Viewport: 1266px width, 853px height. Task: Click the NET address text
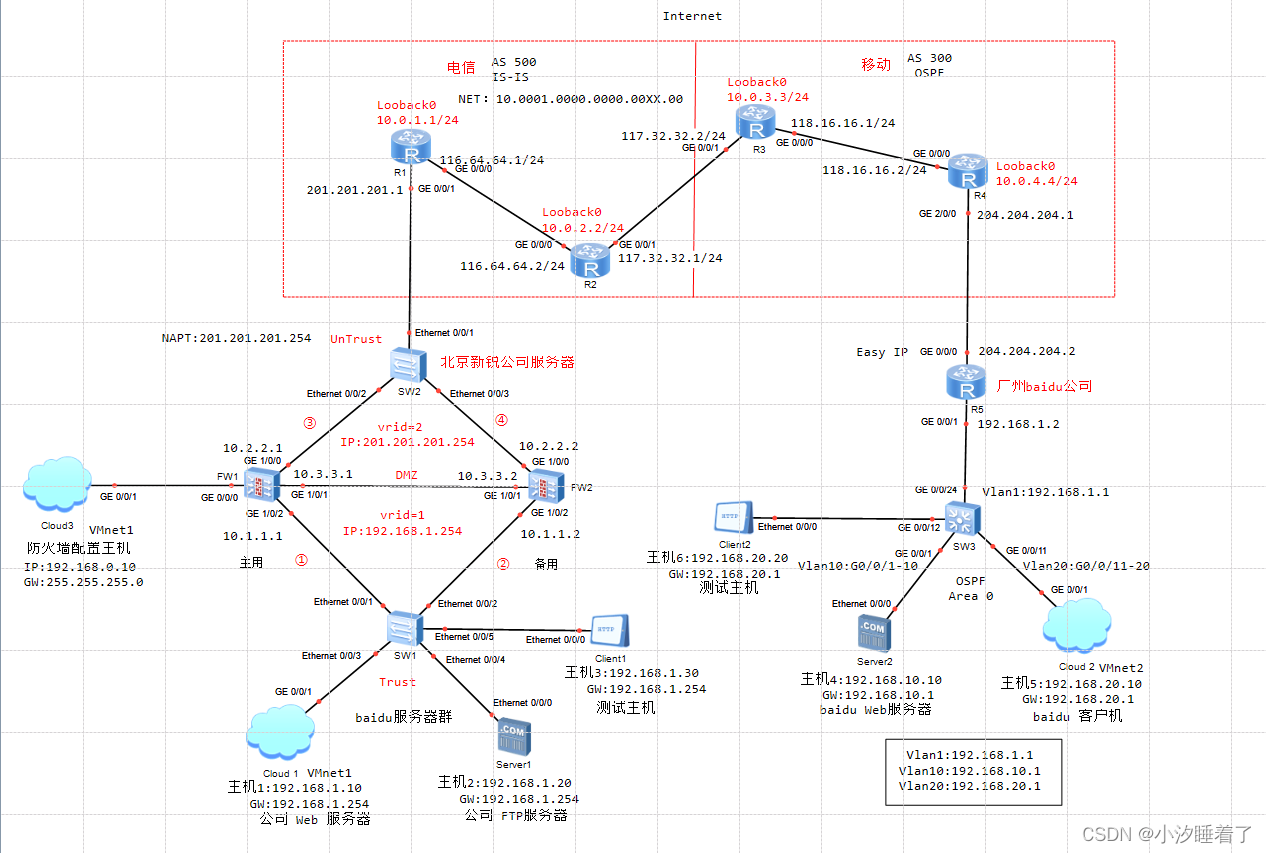coord(571,99)
